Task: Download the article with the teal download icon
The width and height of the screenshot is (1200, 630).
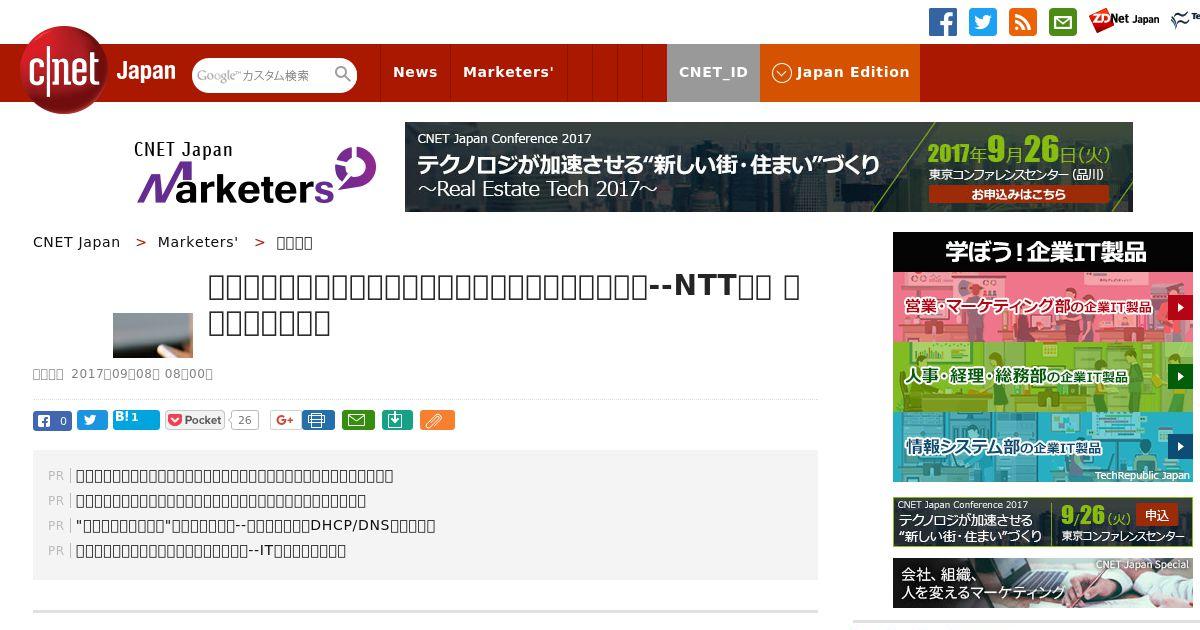Action: (x=396, y=420)
